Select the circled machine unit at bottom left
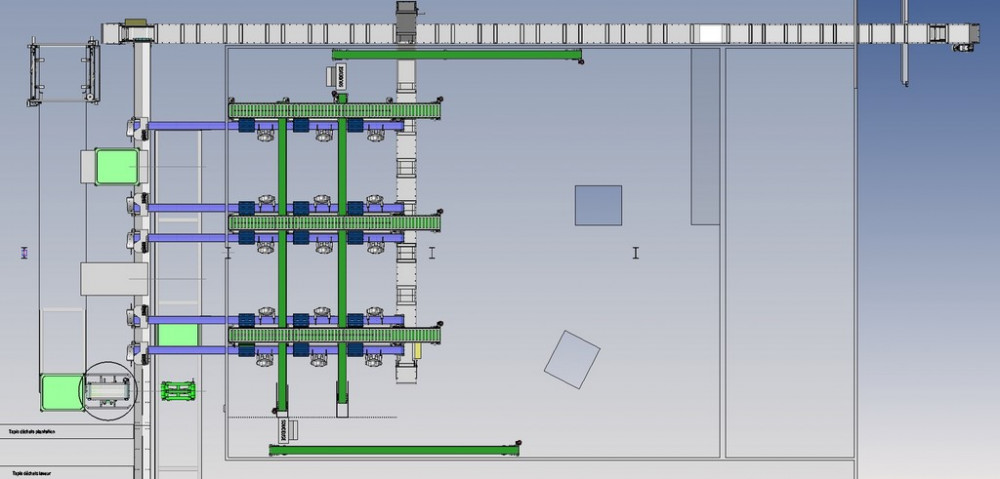 [106, 388]
